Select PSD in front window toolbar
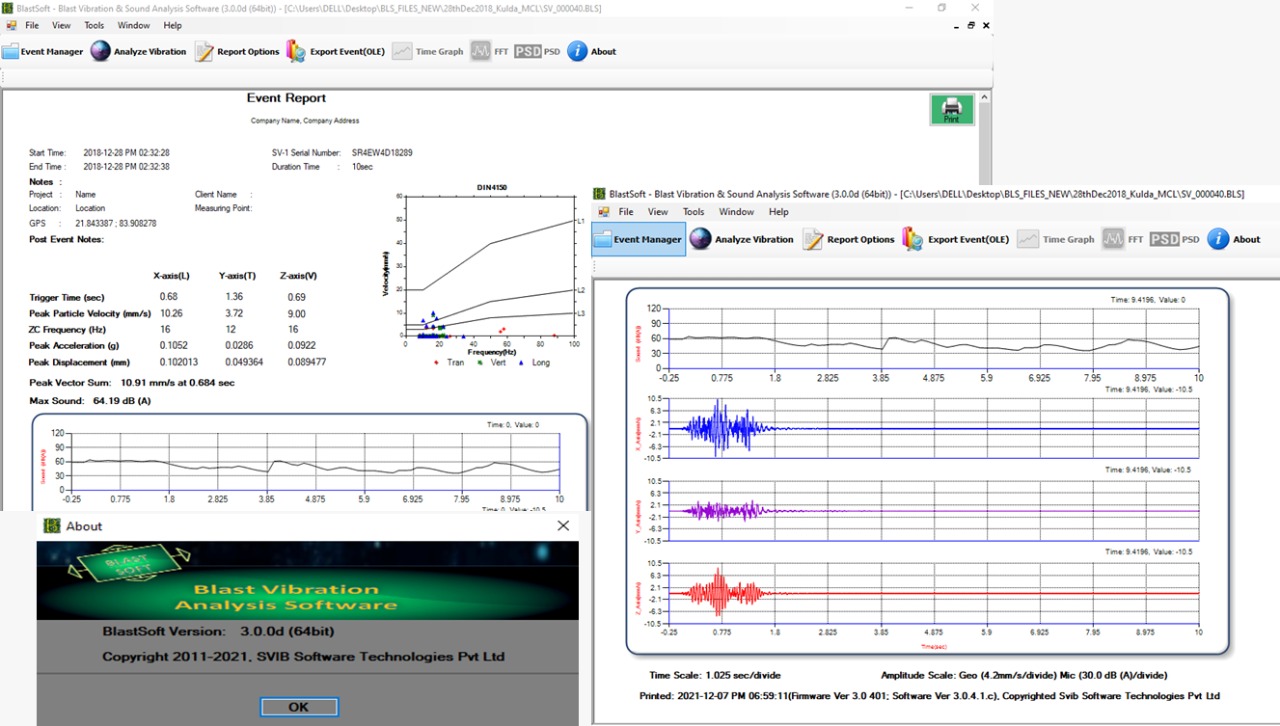Viewport: 1280px width, 726px height. tap(1175, 239)
